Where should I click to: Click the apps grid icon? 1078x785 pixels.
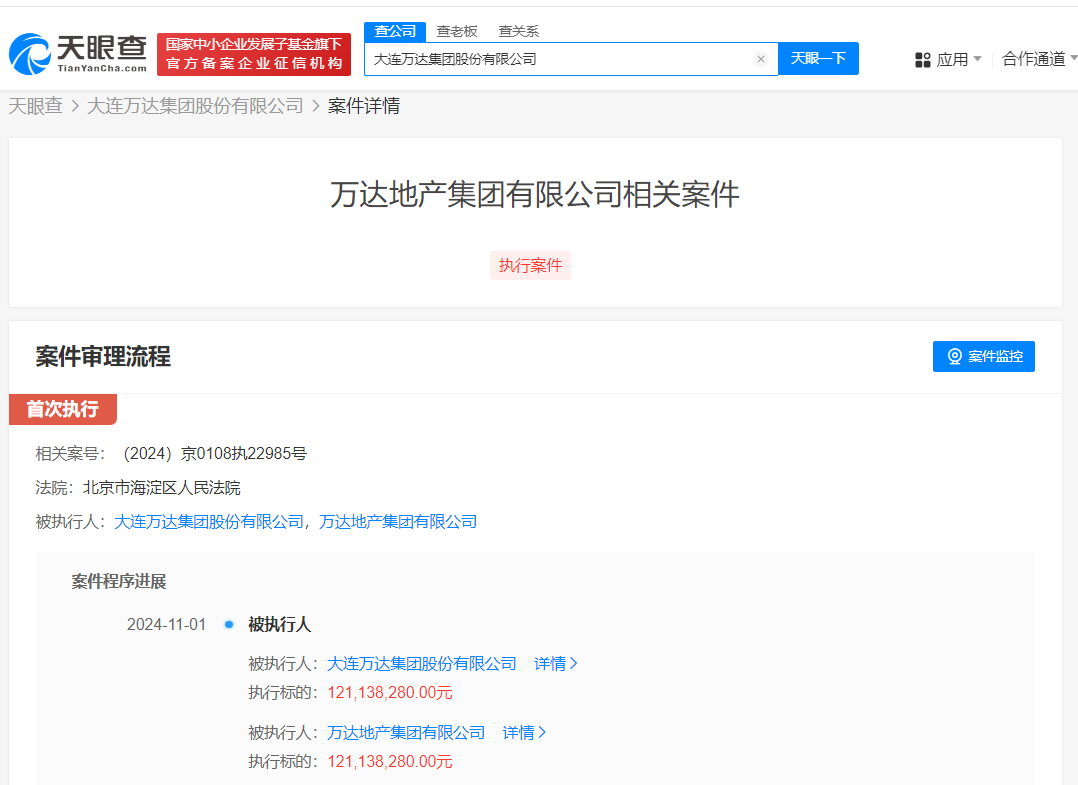tap(922, 60)
